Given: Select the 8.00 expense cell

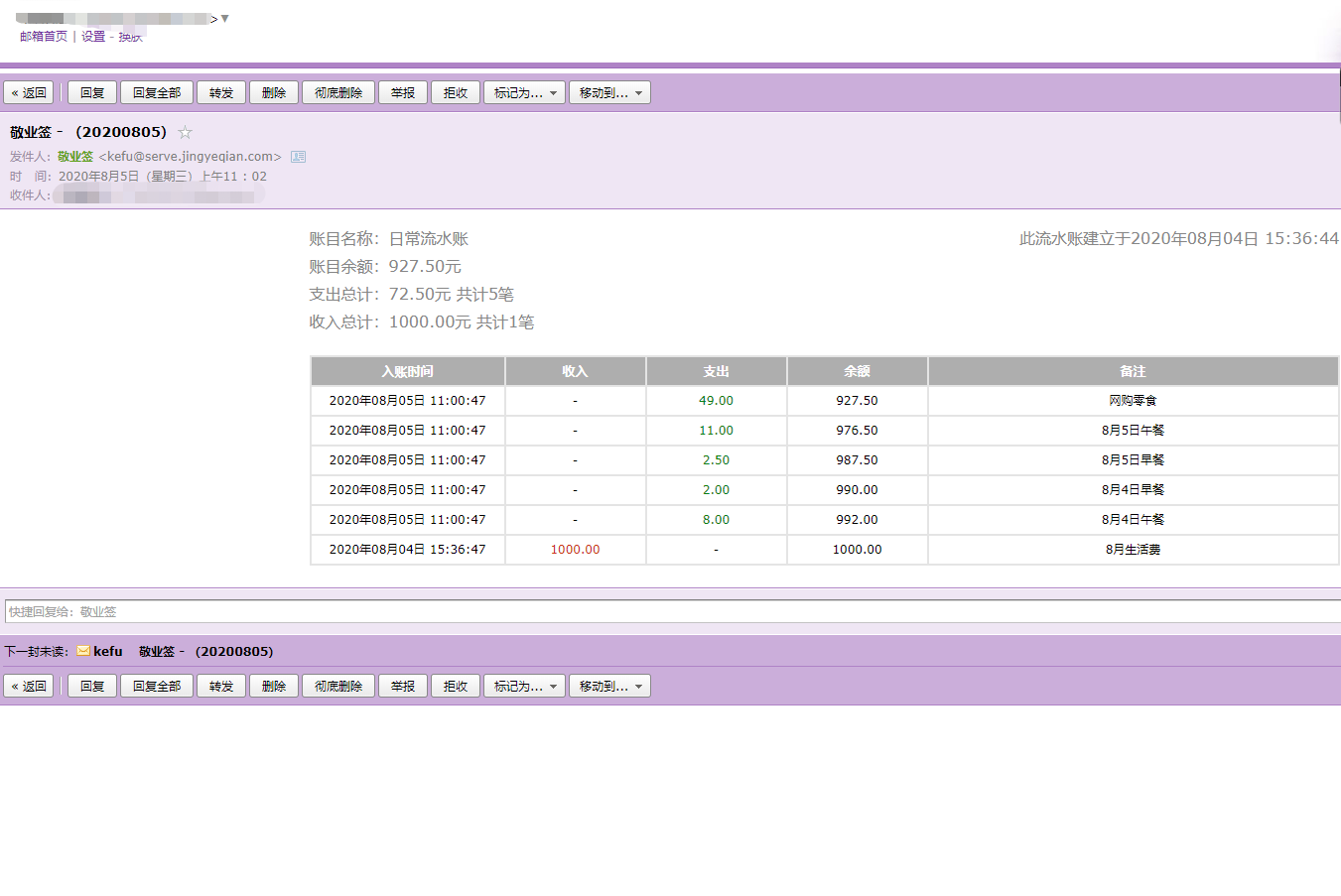Looking at the screenshot, I should (x=717, y=520).
